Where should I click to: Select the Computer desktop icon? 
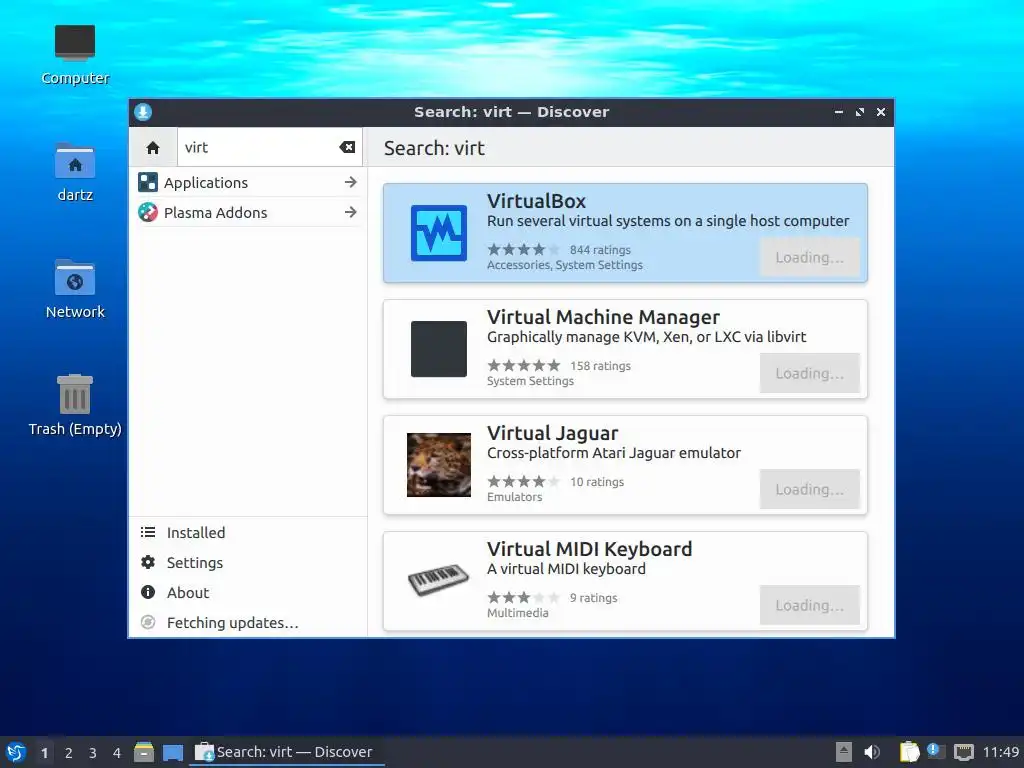click(x=75, y=55)
